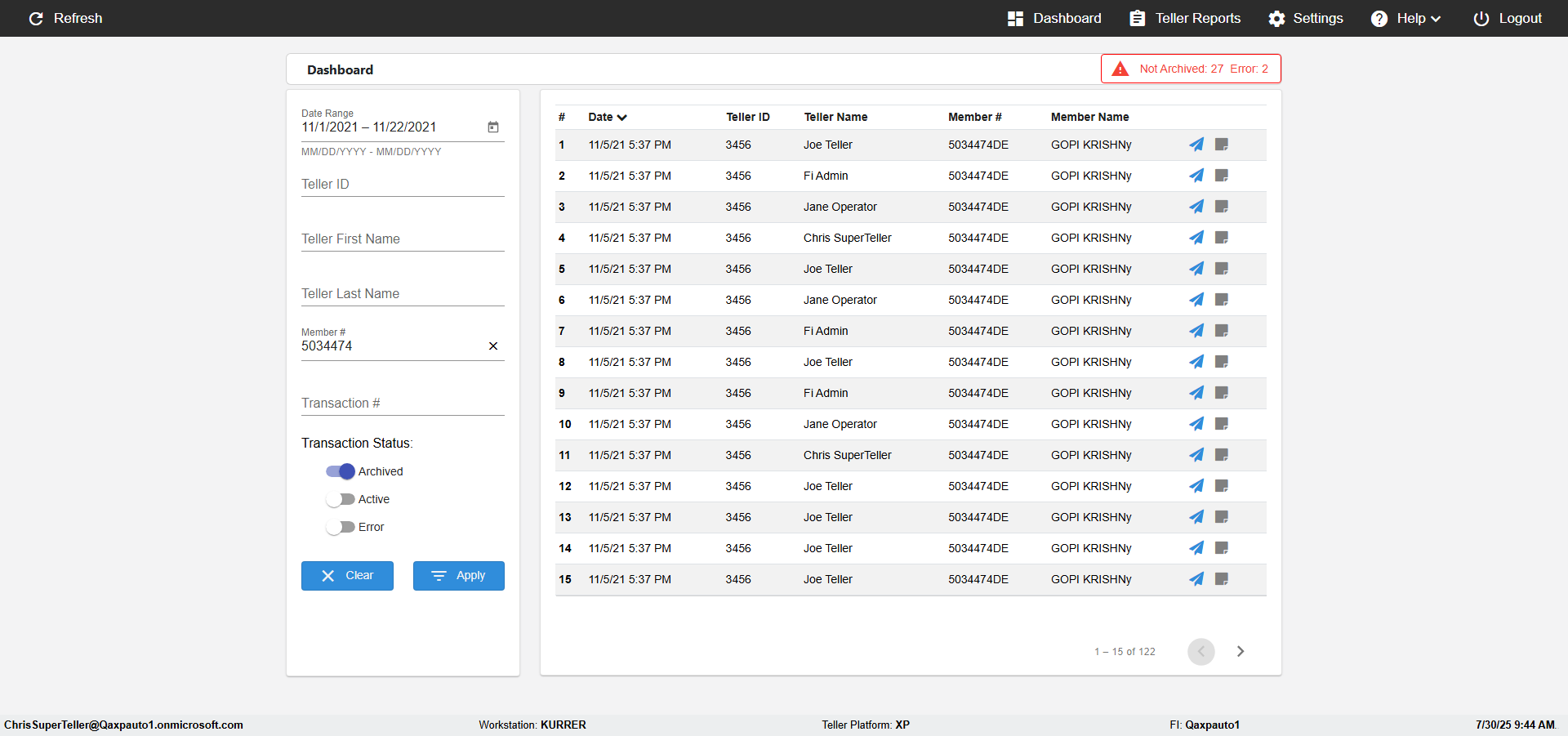Sort by the Date column header
This screenshot has width=1568, height=736.
608,117
